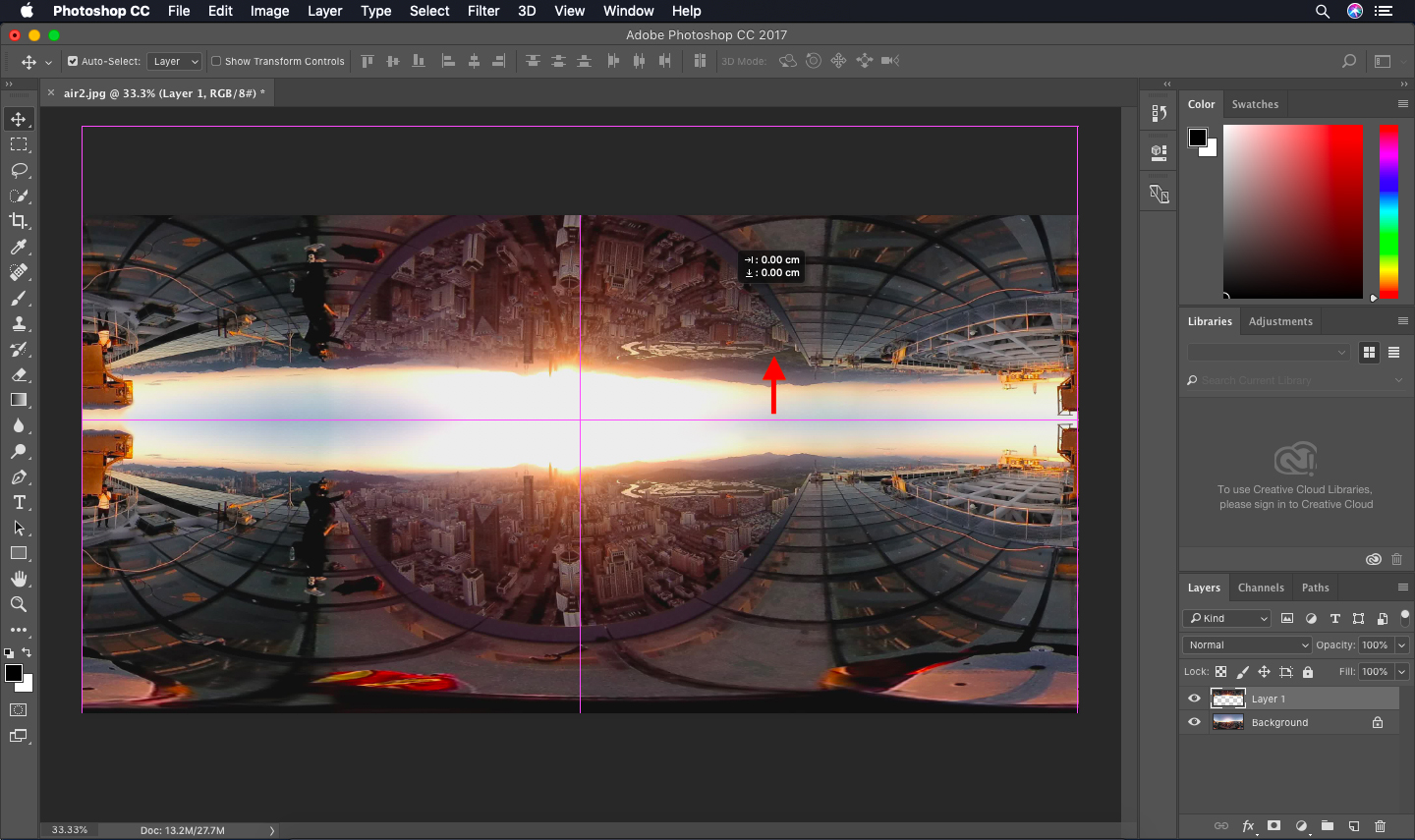
Task: Toggle lock transparent pixels
Action: point(1220,672)
